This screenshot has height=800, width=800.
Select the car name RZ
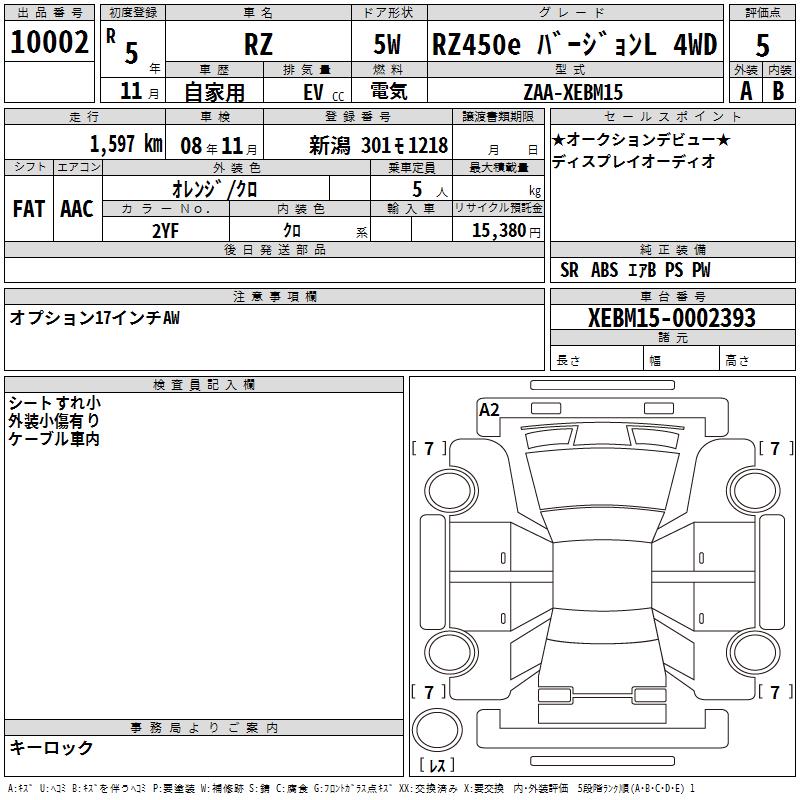click(x=258, y=44)
